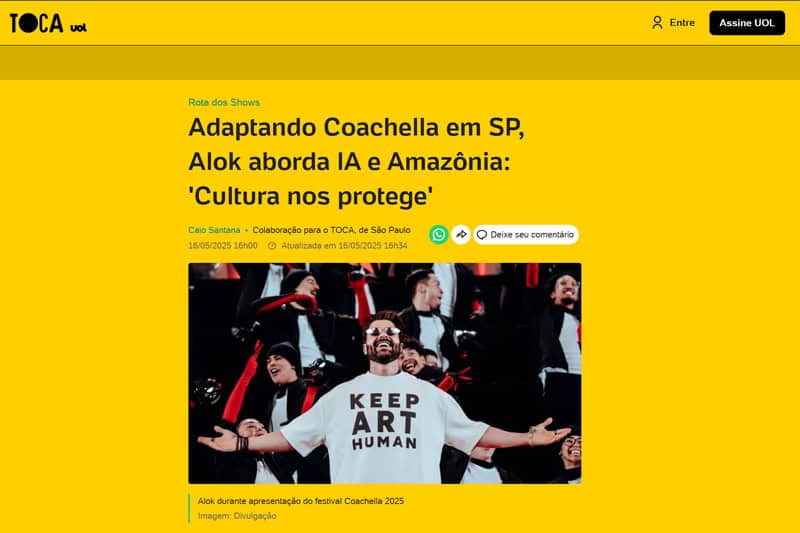This screenshot has height=533, width=800.
Task: Open the Rota dos Shows section
Action: [224, 103]
